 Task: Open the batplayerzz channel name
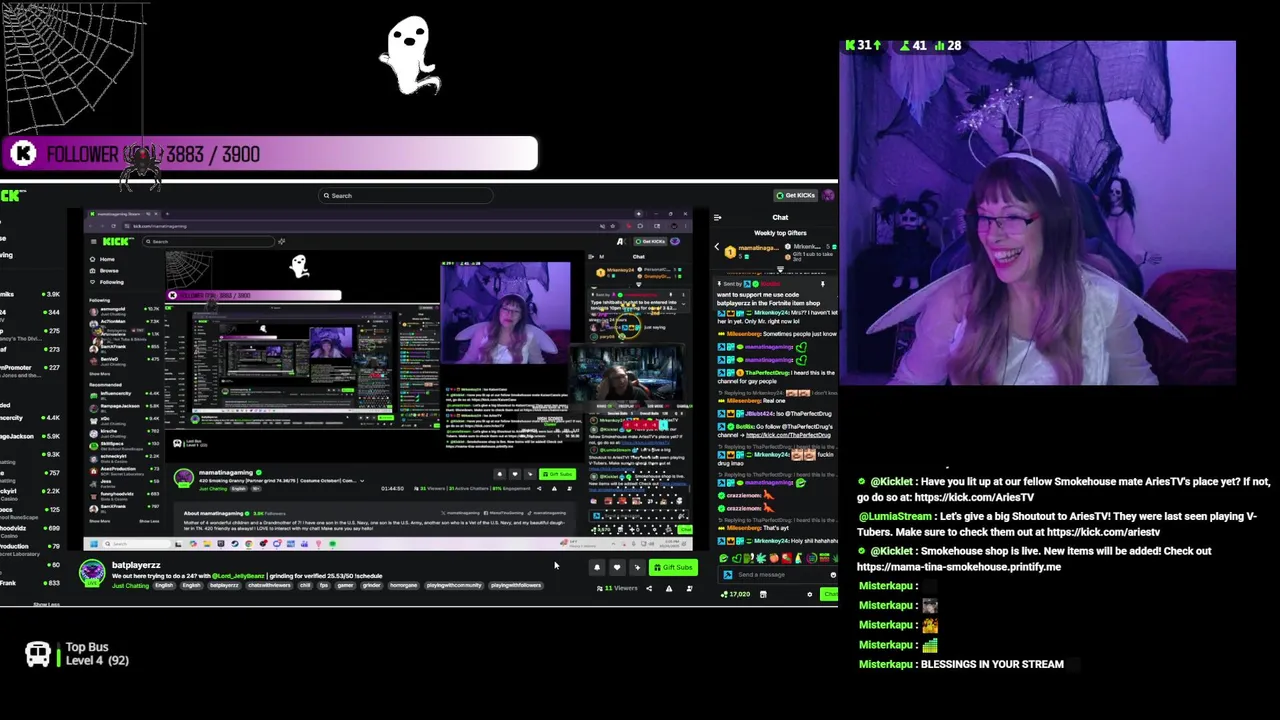click(136, 565)
